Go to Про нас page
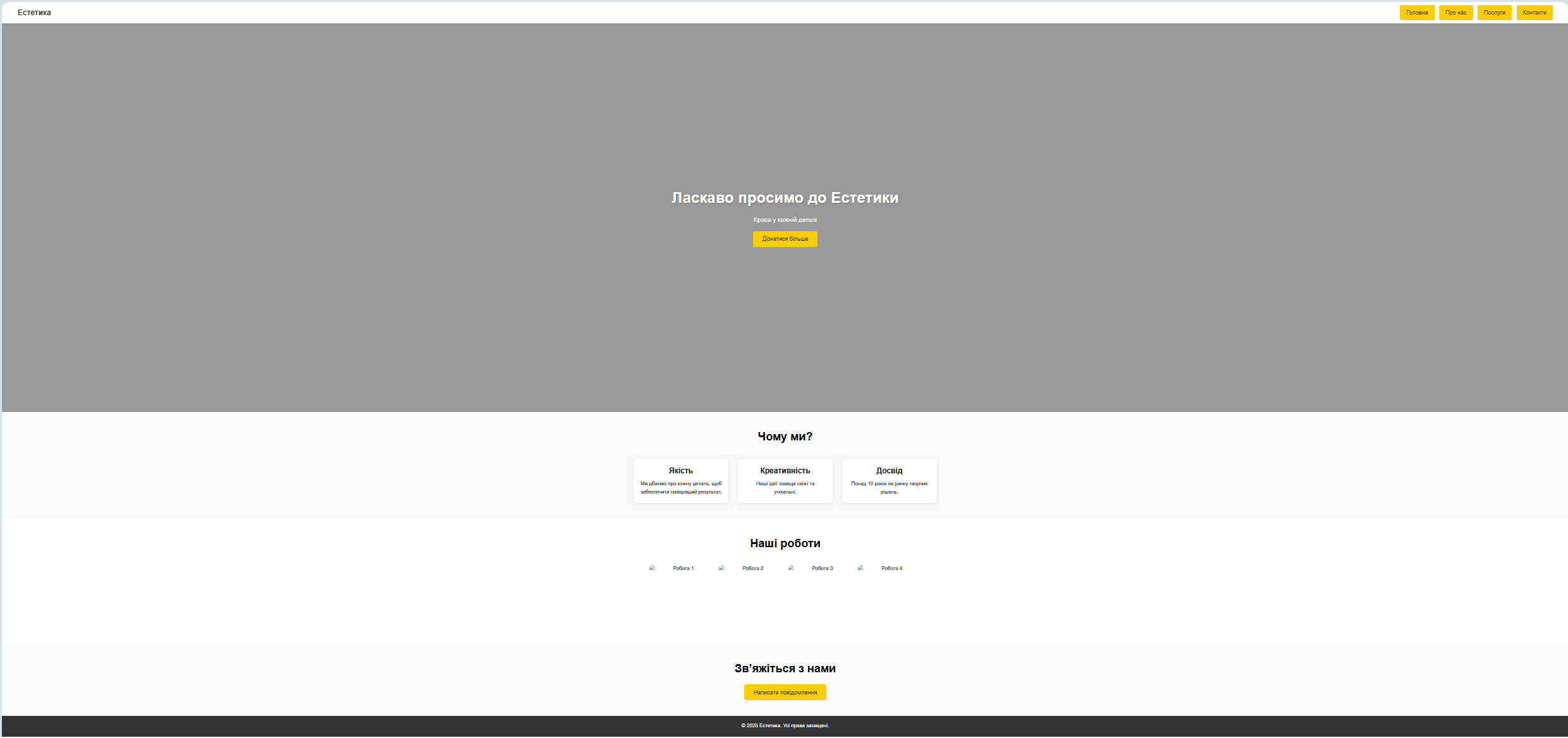This screenshot has width=1568, height=738. tap(1456, 13)
